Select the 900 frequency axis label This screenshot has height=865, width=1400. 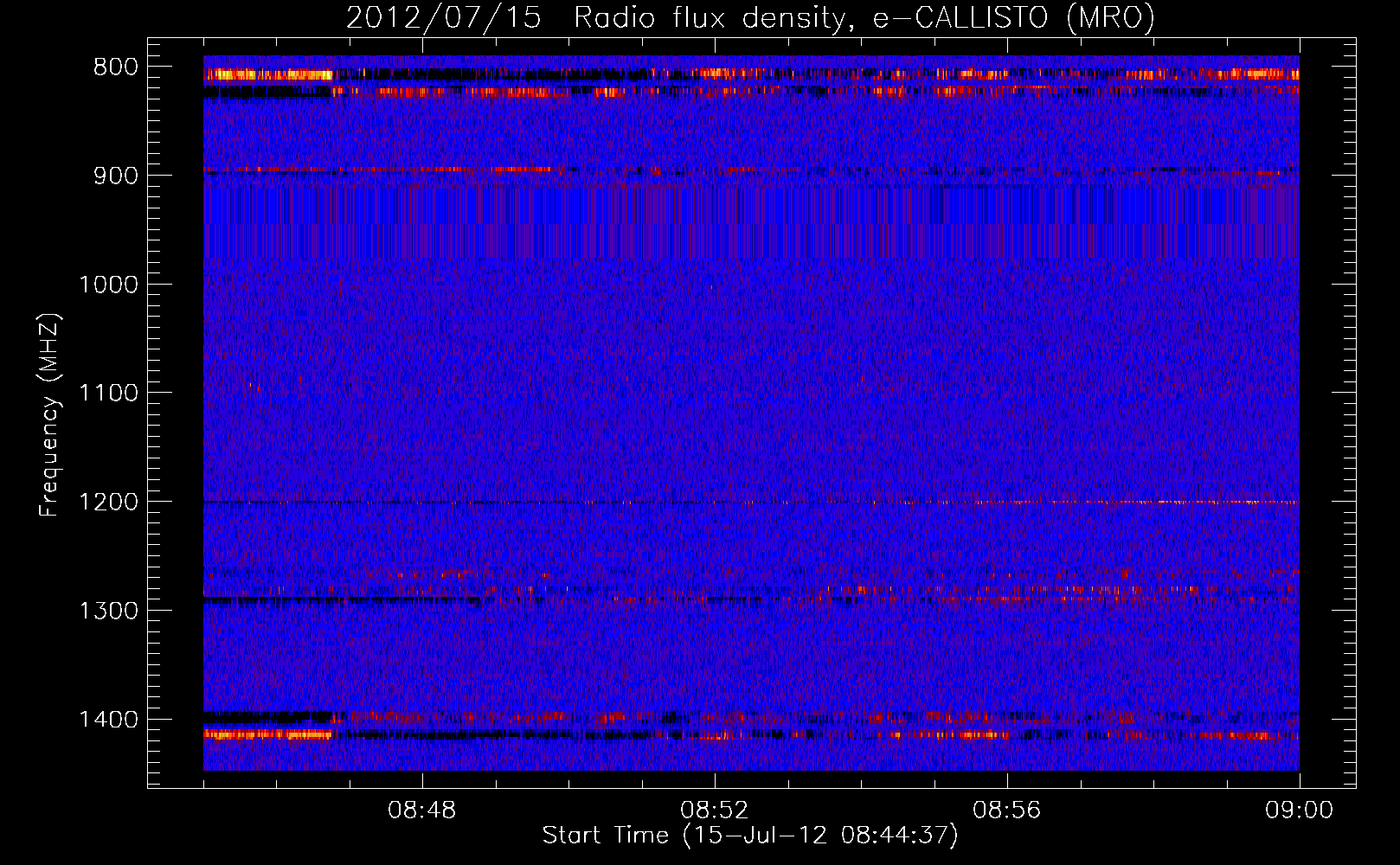tap(116, 176)
